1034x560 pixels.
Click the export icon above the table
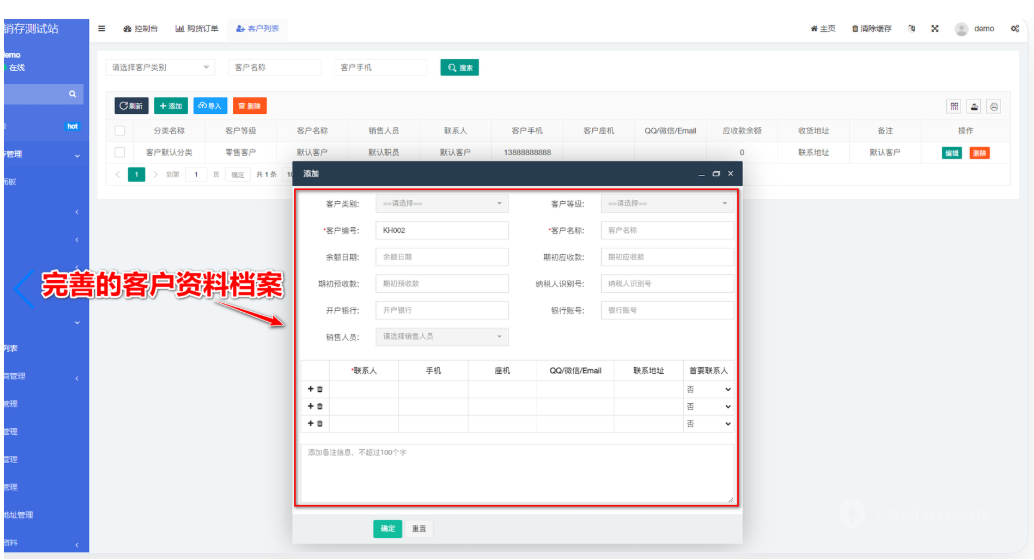coord(974,106)
